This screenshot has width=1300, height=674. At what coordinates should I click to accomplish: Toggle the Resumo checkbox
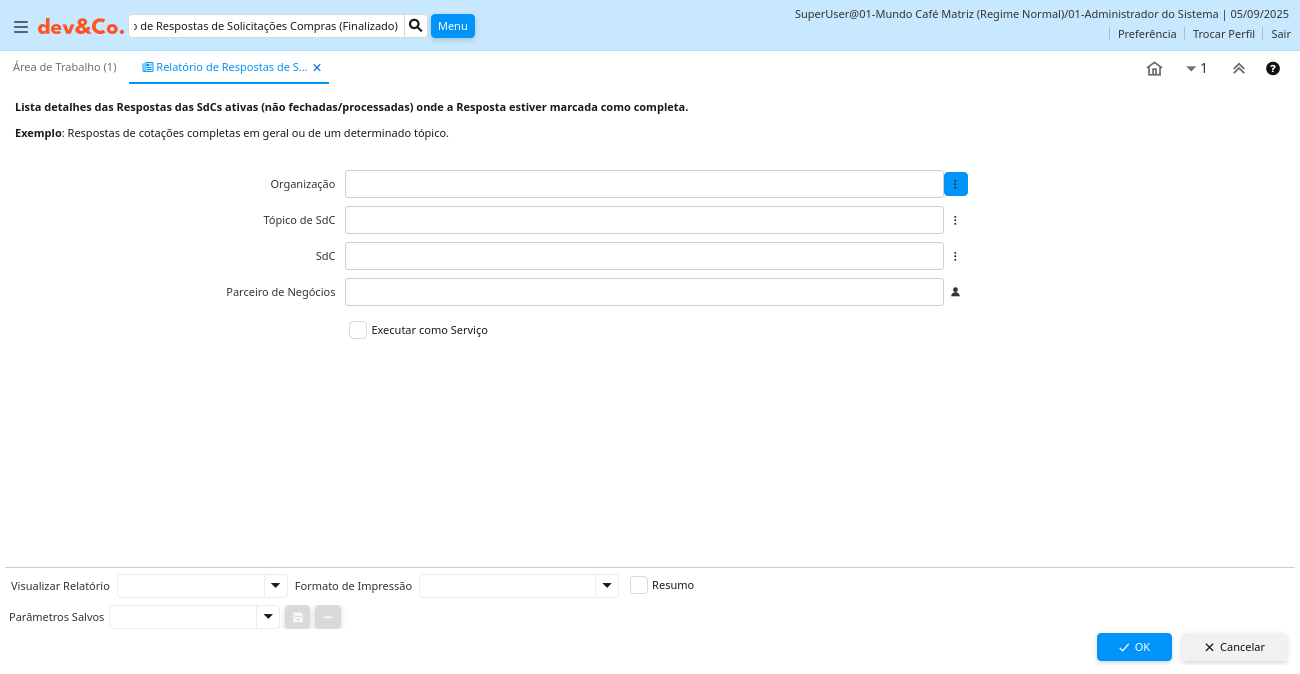click(x=639, y=585)
